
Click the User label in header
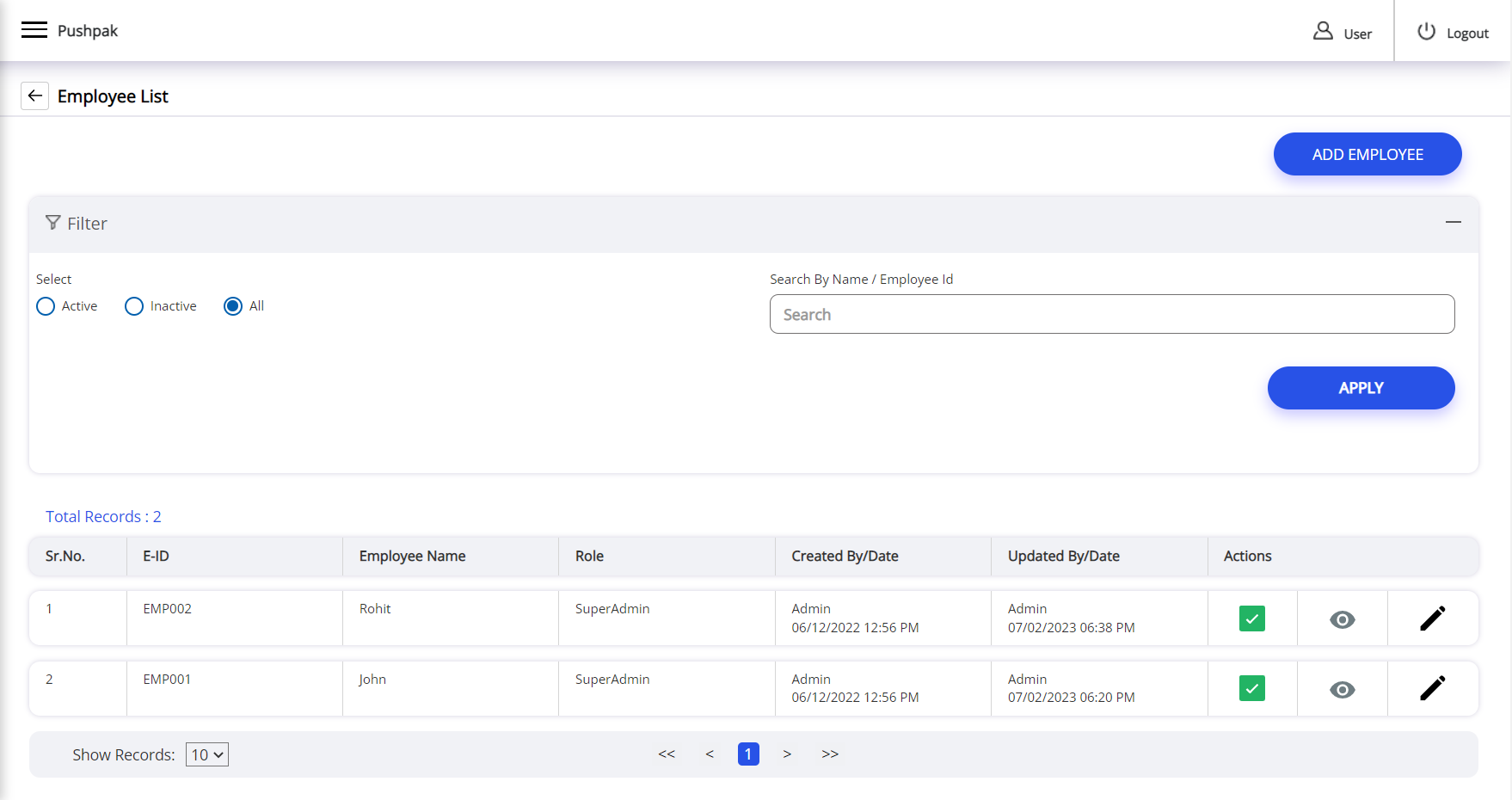pyautogui.click(x=1357, y=34)
